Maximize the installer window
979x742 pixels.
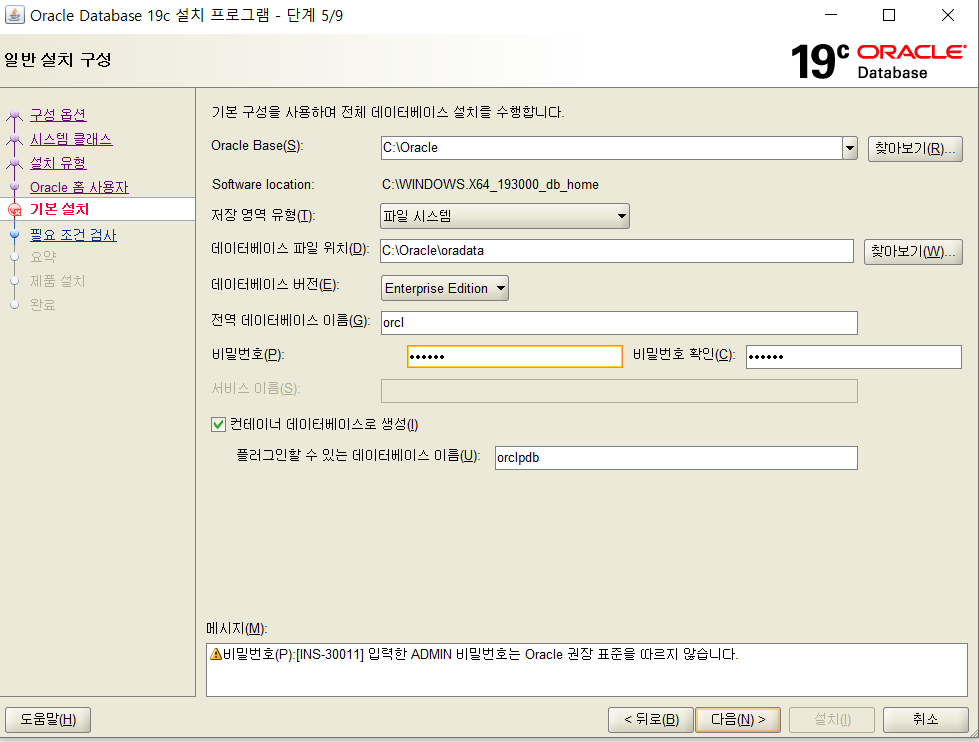889,15
